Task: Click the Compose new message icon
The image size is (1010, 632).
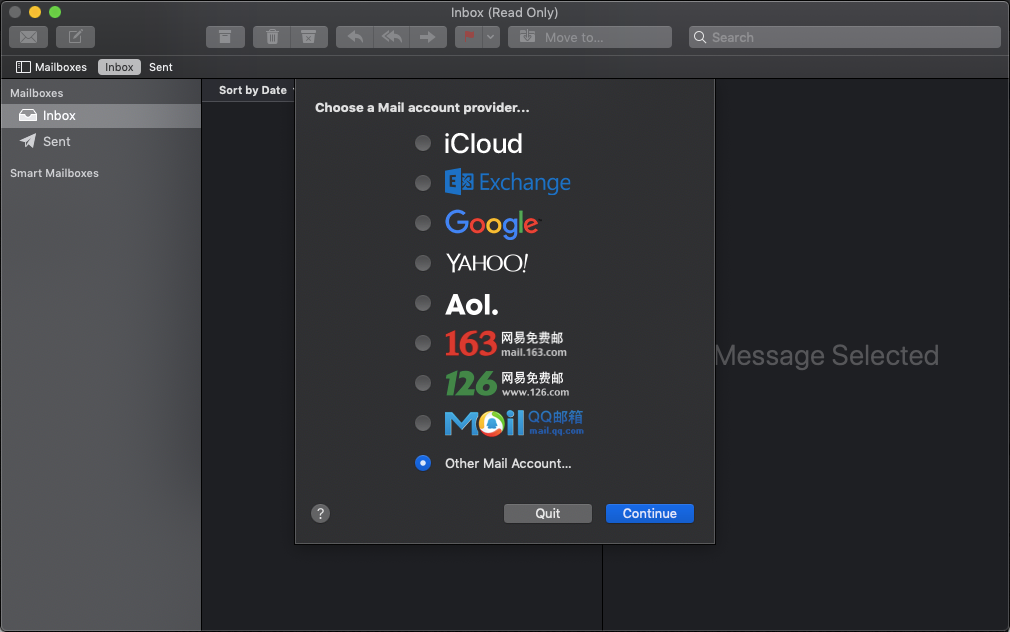Action: (x=75, y=37)
